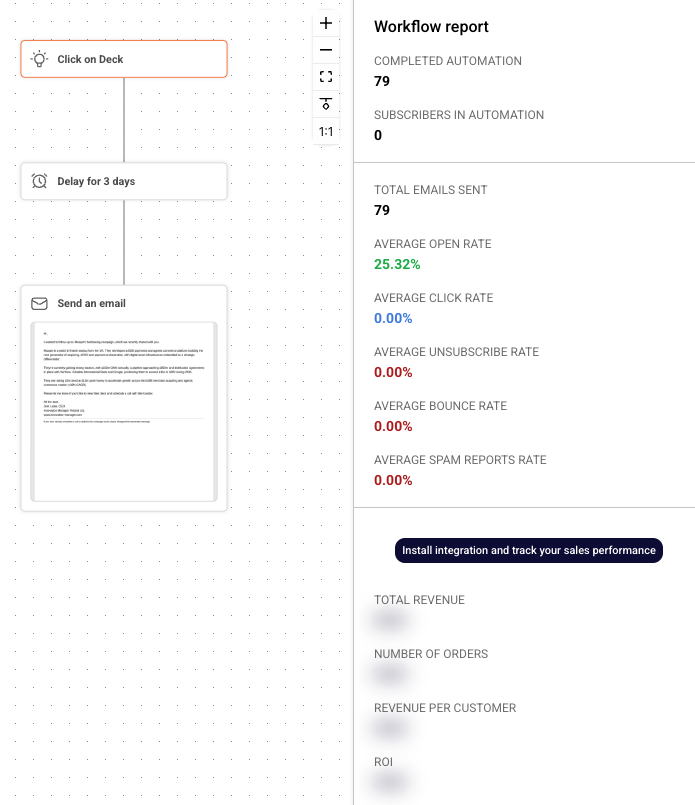Reset zoom with the 1:1 button
This screenshot has height=805, width=695.
click(326, 131)
